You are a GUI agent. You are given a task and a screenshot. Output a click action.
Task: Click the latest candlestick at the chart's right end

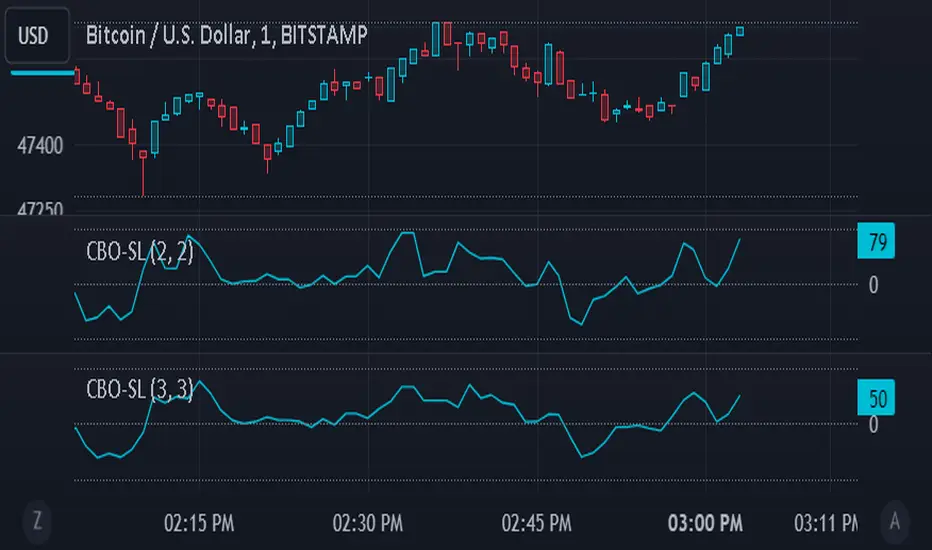point(740,31)
